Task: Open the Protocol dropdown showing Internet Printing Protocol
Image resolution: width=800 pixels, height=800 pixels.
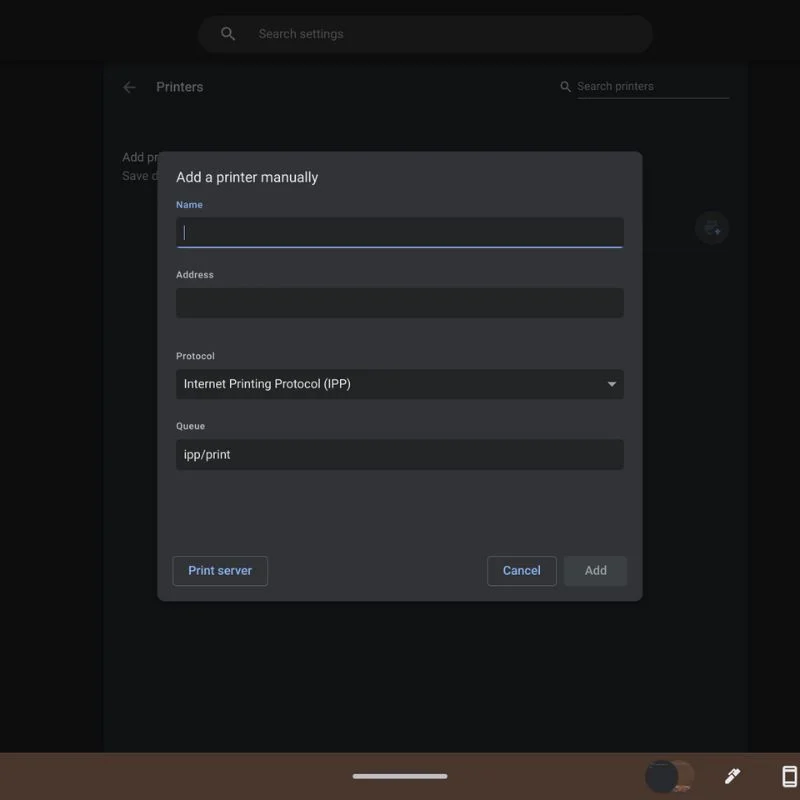Action: pos(390,384)
